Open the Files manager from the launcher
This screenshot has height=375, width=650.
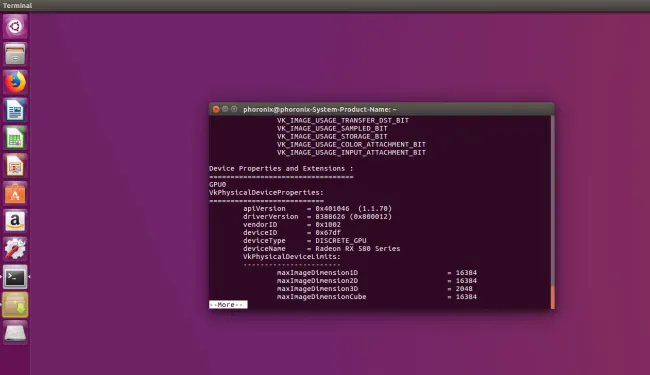pyautogui.click(x=15, y=54)
